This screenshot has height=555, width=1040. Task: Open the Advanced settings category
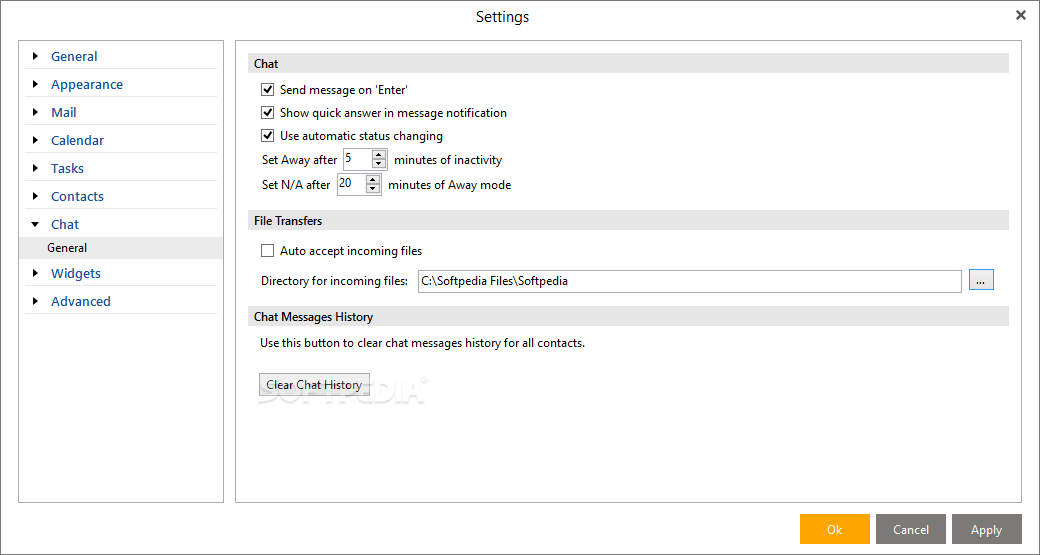pos(81,301)
